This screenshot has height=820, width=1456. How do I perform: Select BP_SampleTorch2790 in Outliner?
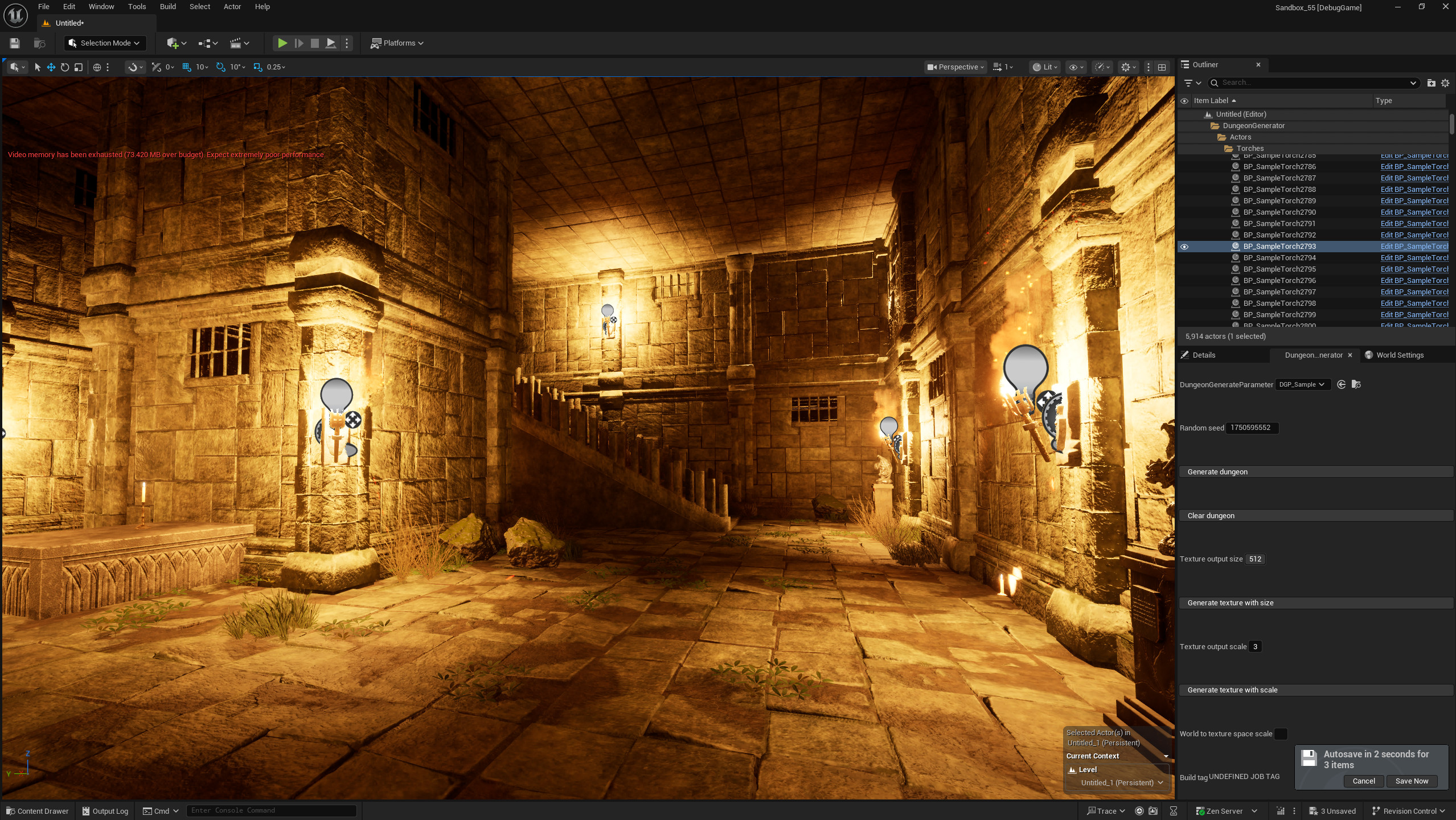pyautogui.click(x=1279, y=212)
